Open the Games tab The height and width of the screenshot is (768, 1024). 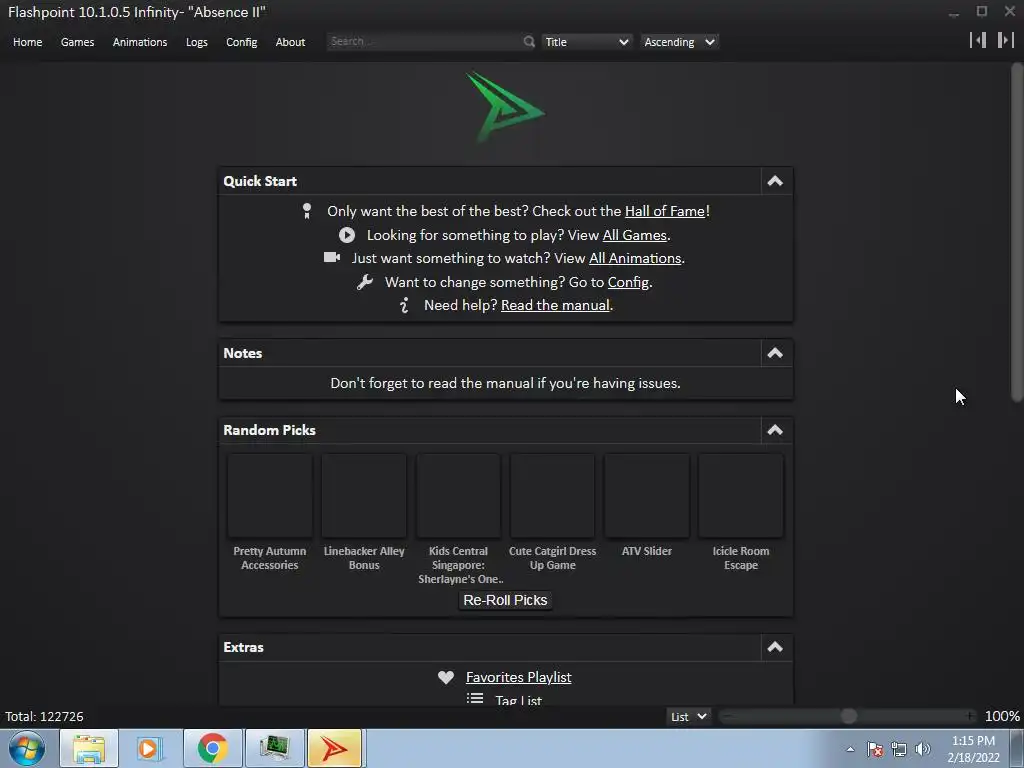click(77, 42)
